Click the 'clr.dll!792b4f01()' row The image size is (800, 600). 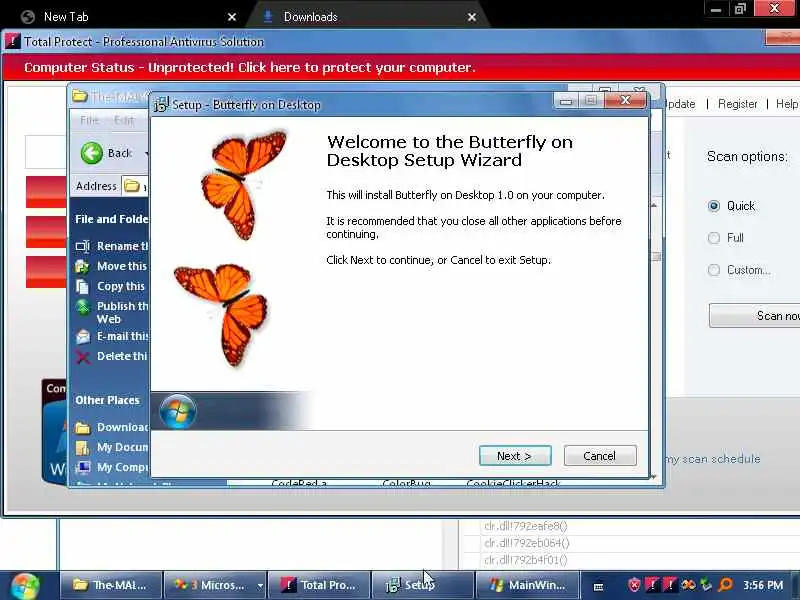(x=526, y=560)
